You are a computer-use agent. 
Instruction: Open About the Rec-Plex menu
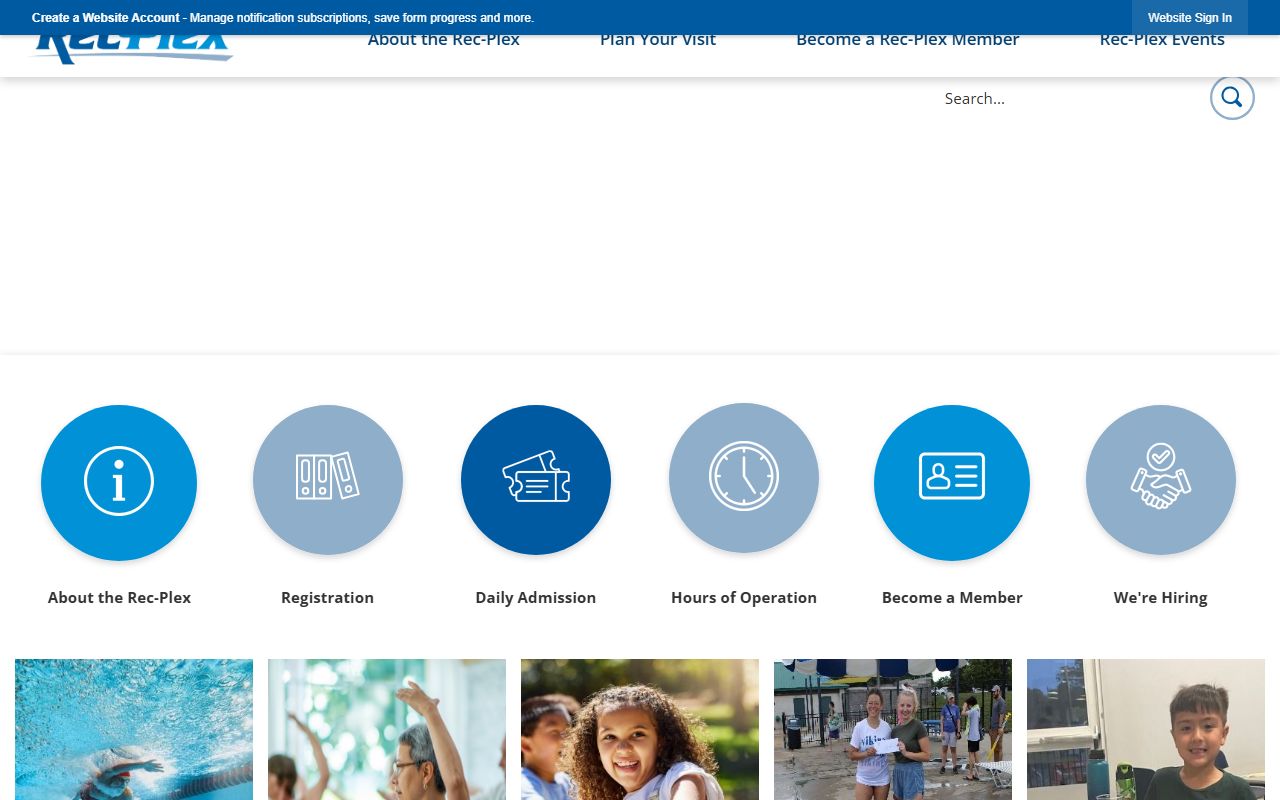point(444,41)
